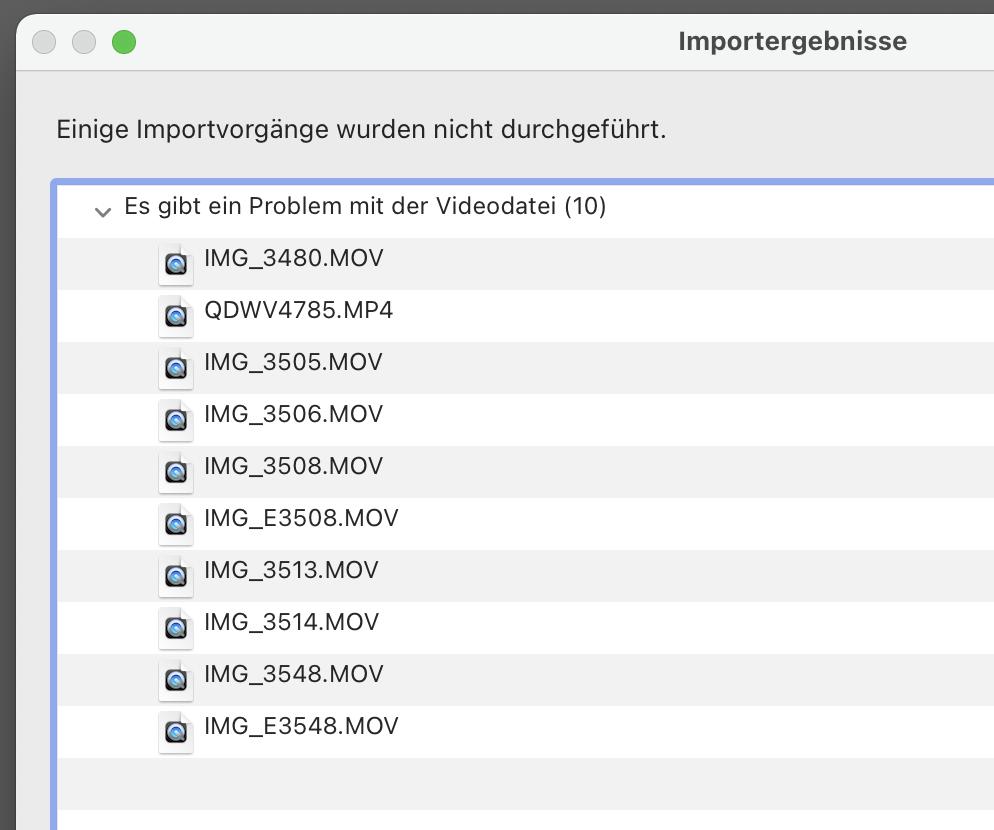
Task: Click the IMG_E3508.MOV file name
Action: click(x=301, y=519)
